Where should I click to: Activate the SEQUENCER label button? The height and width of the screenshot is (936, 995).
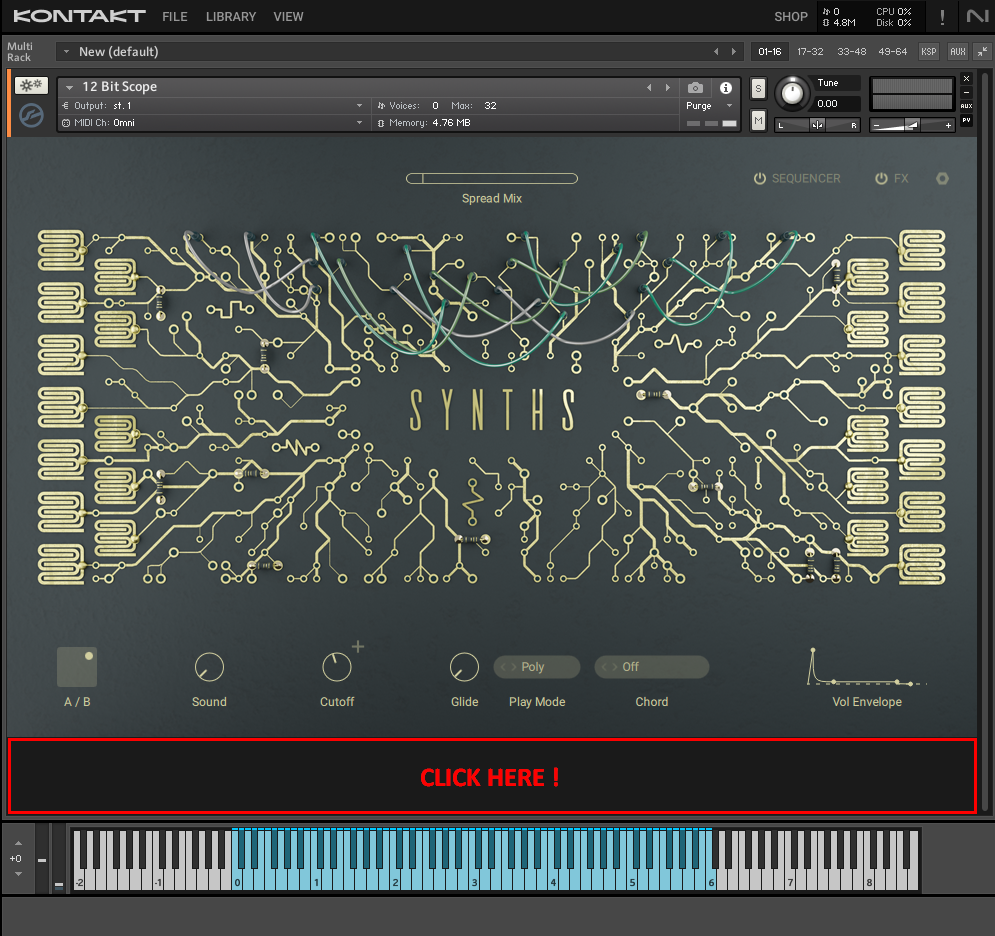click(805, 178)
